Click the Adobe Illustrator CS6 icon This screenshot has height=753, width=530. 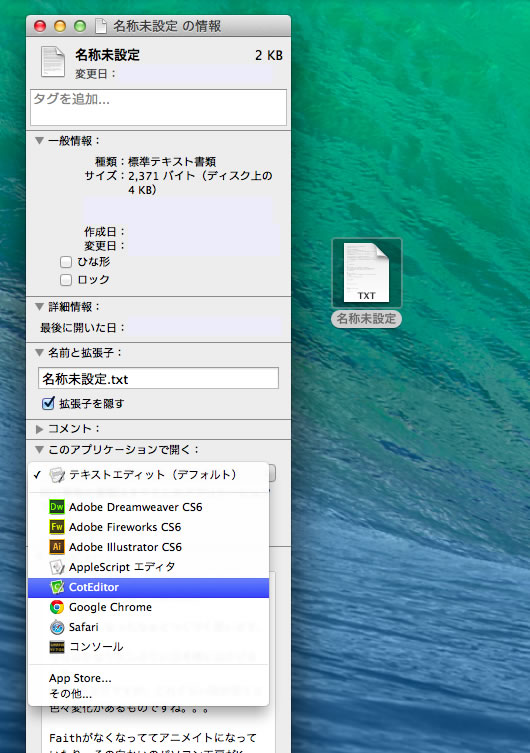pyautogui.click(x=57, y=547)
